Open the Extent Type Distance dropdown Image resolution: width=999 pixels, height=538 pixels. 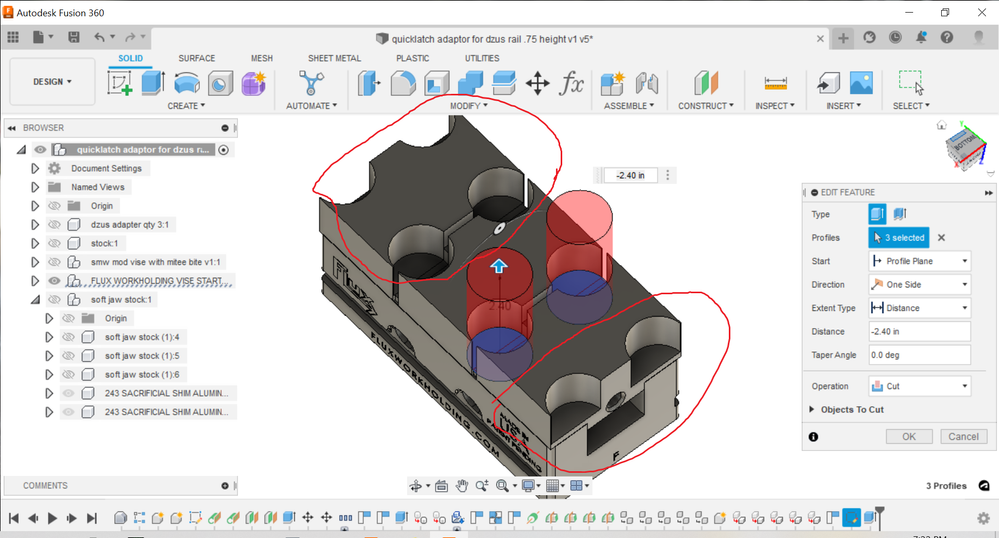(919, 308)
